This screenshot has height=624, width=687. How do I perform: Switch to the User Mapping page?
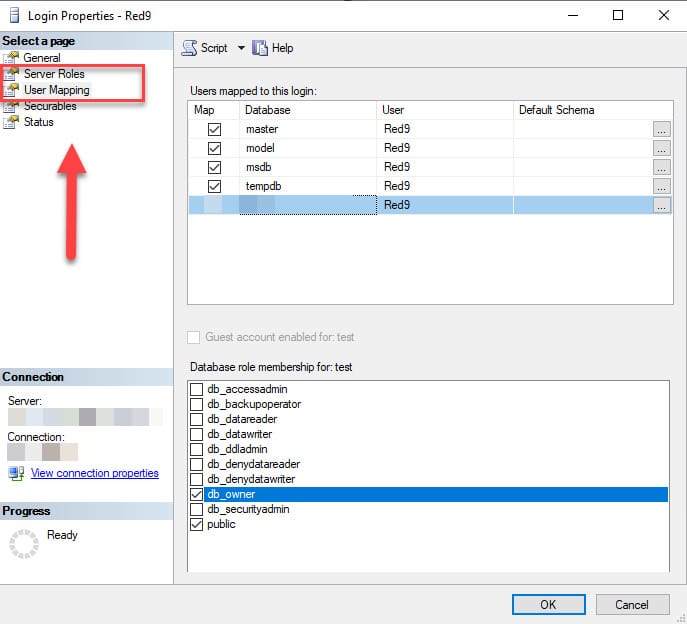tap(57, 90)
